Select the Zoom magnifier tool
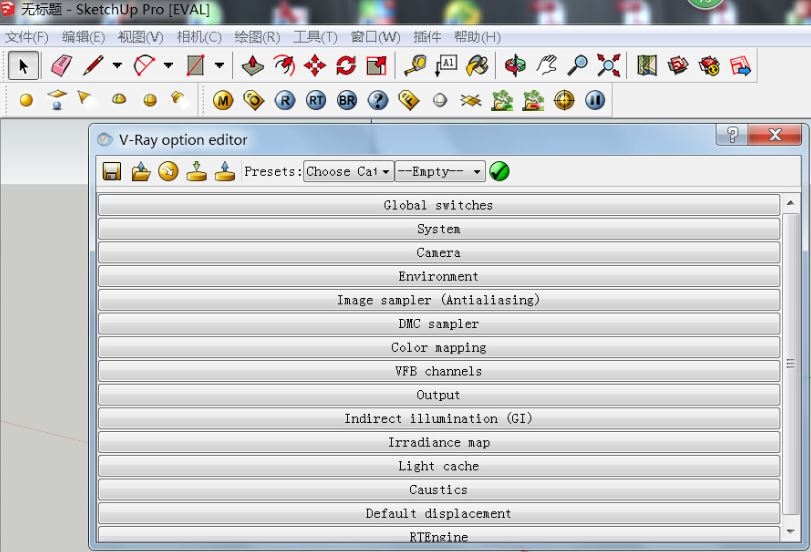The image size is (811, 552). point(577,66)
